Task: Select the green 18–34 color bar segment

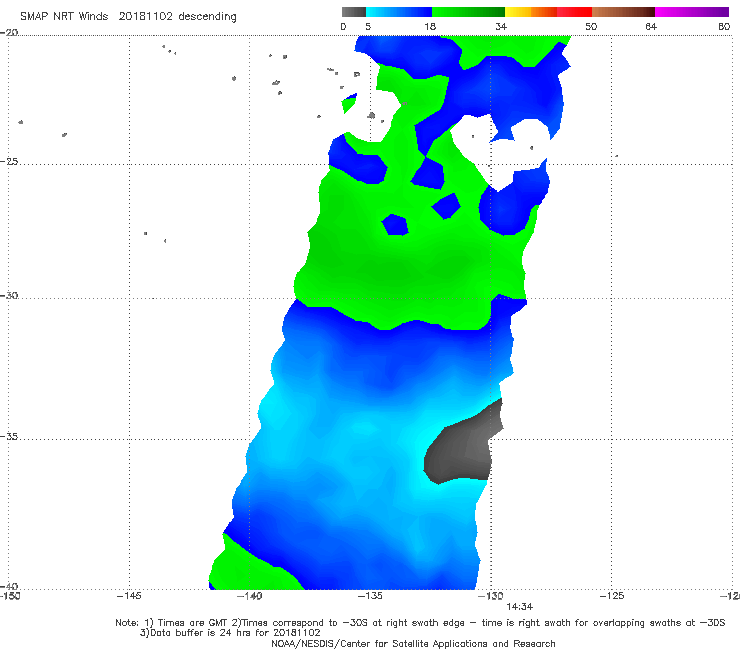Action: point(468,12)
